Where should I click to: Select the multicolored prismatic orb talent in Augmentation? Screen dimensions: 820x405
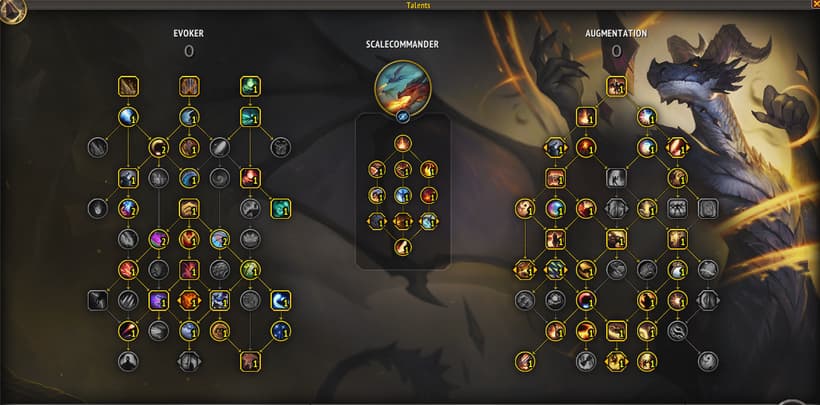coord(555,209)
